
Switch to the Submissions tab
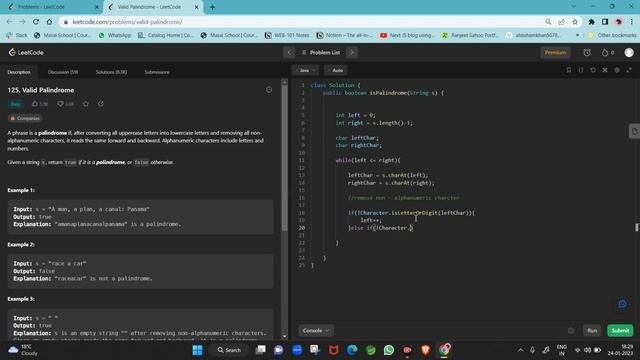[x=157, y=72]
